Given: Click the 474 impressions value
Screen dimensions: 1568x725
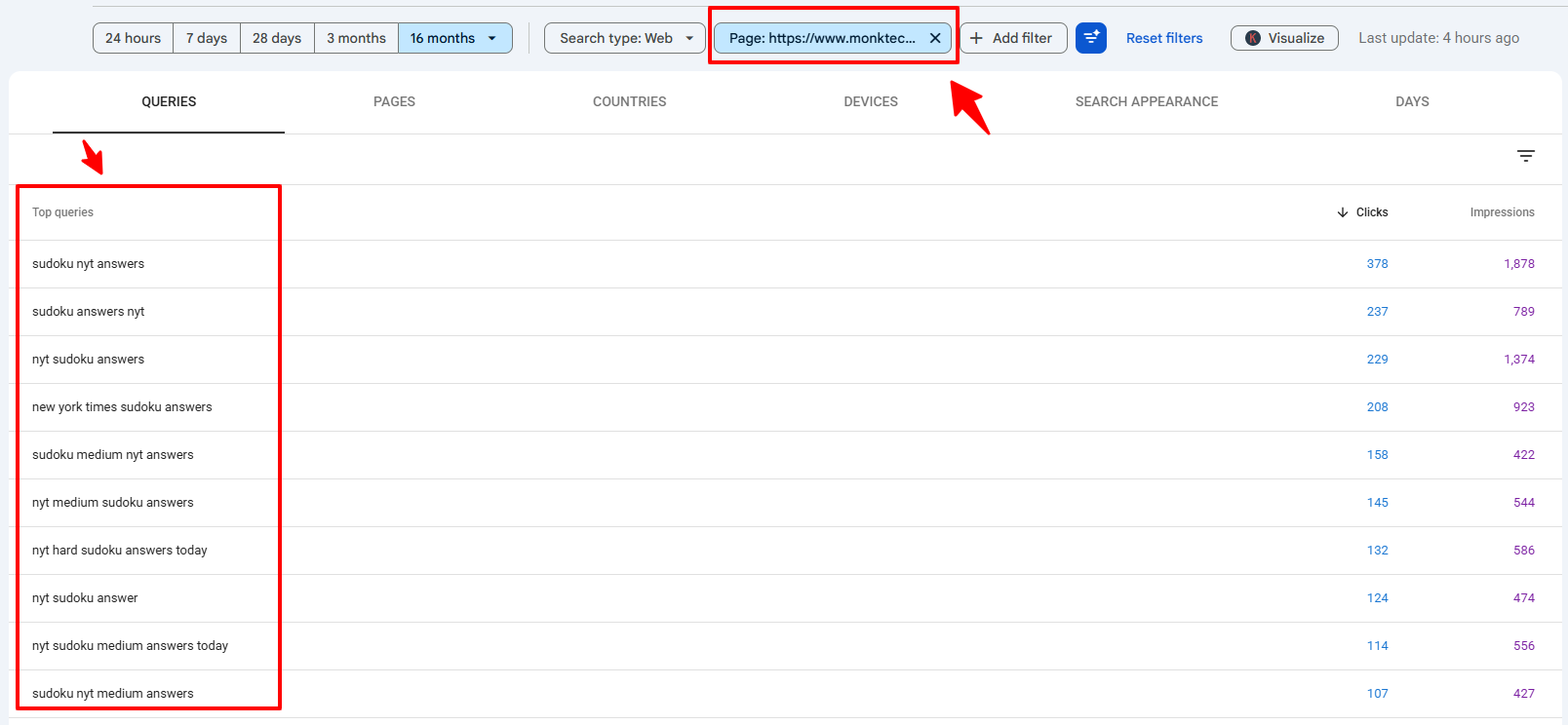Looking at the screenshot, I should pos(1524,598).
